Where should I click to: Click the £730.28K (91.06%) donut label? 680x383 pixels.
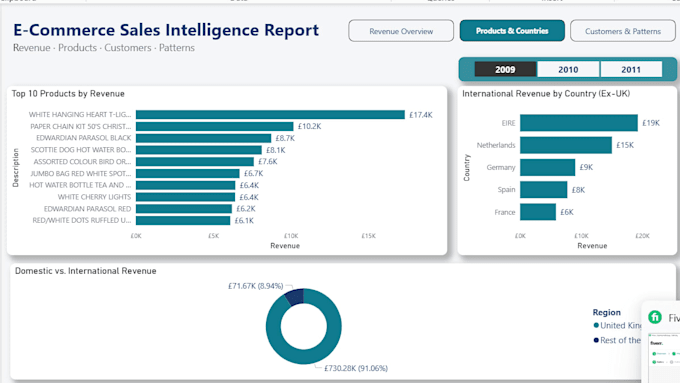click(x=356, y=368)
